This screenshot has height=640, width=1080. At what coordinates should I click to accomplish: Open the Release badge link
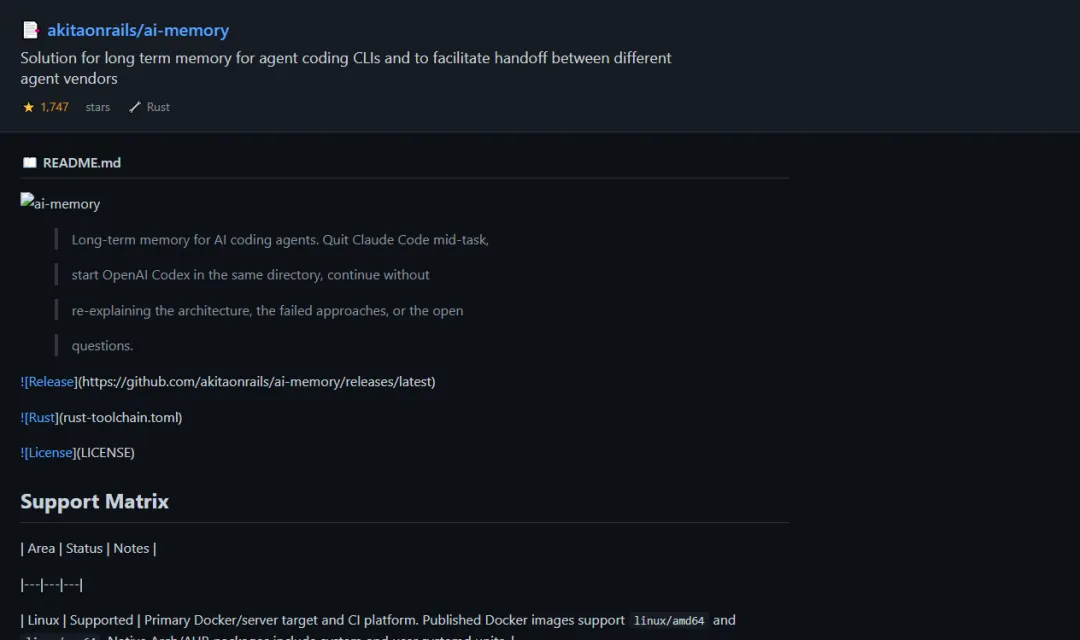click(49, 382)
